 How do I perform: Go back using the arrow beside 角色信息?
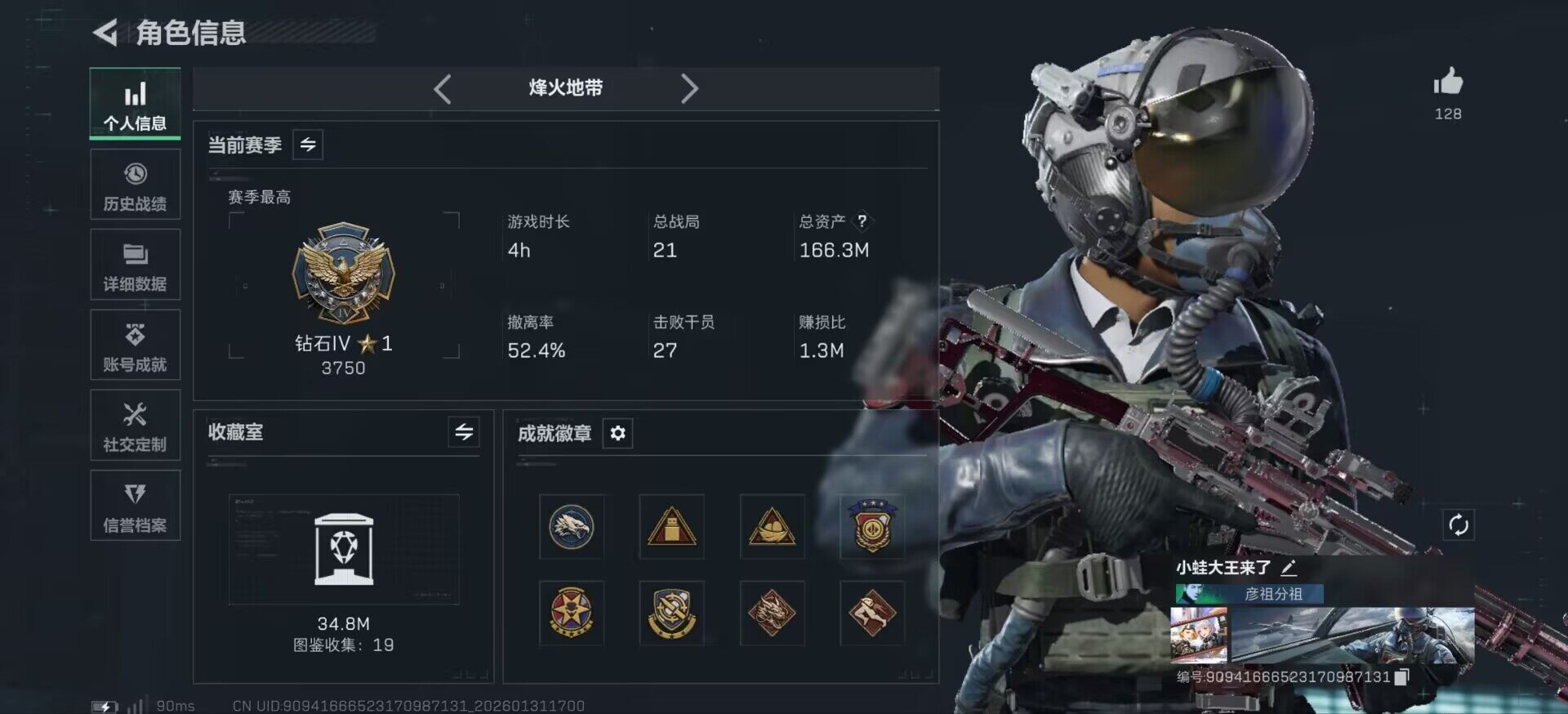click(x=105, y=33)
